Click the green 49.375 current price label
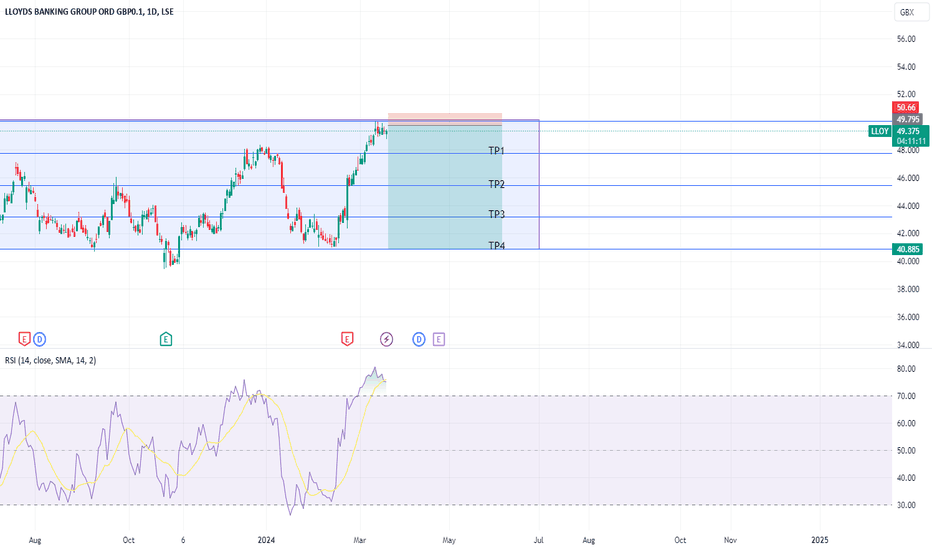 point(909,131)
